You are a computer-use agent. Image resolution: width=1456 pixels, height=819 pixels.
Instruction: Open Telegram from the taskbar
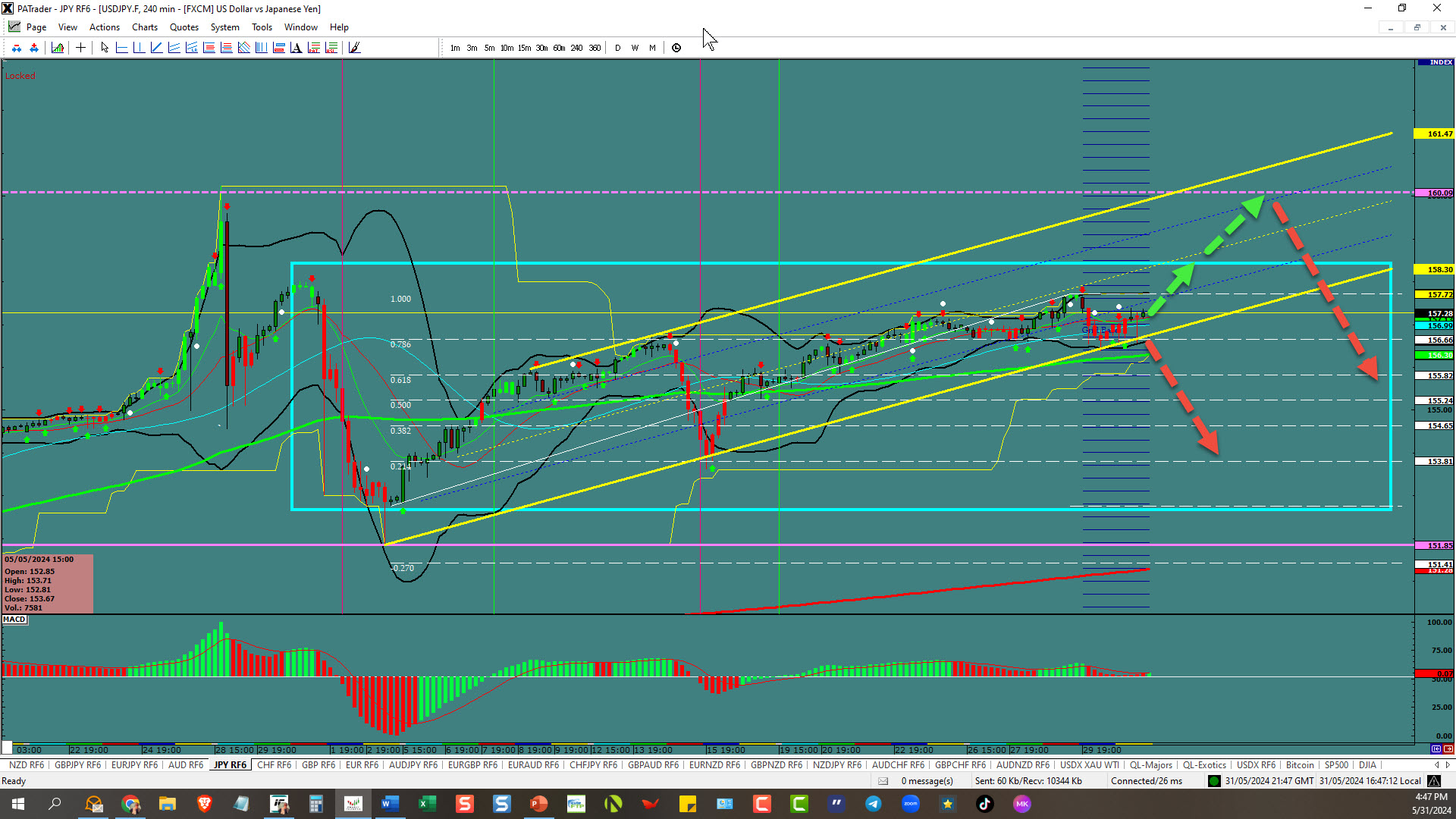(x=874, y=804)
